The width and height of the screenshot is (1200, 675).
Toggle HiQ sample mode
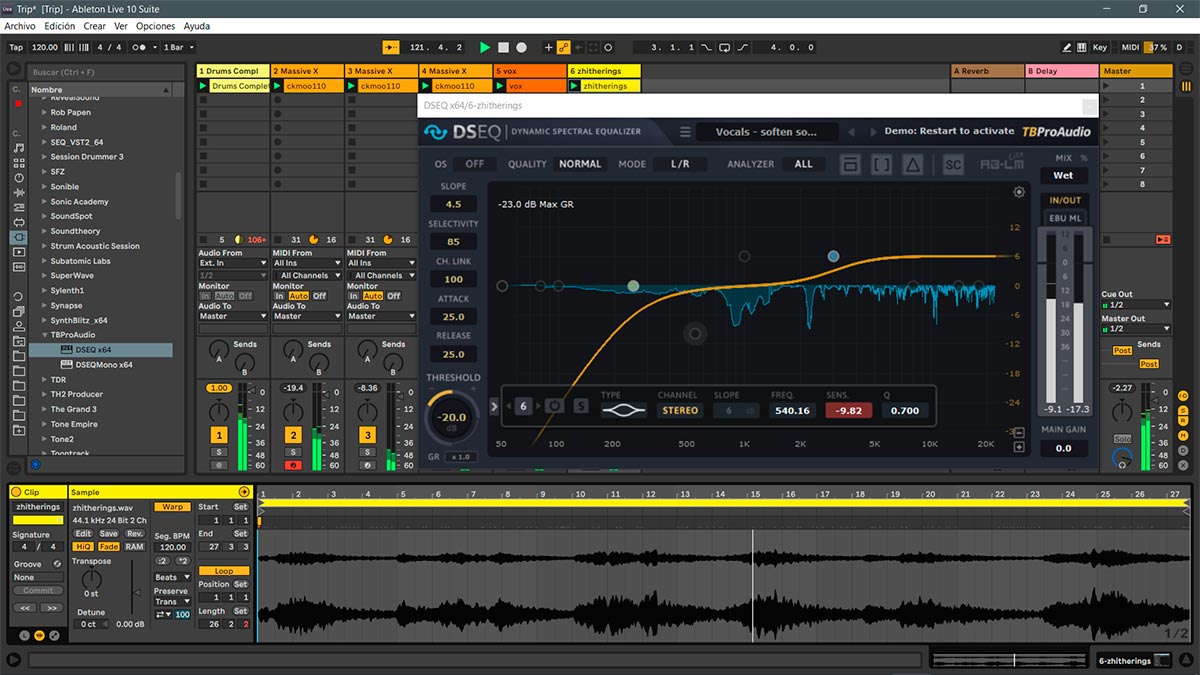pyautogui.click(x=83, y=547)
